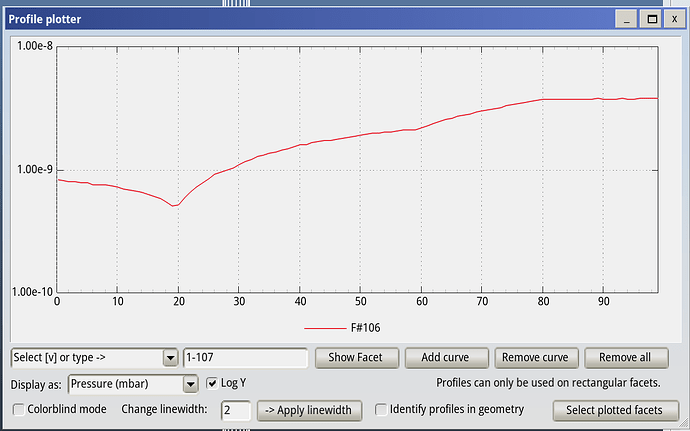
Task: Open the 'Select [v] or type' combo box
Action: click(94, 358)
